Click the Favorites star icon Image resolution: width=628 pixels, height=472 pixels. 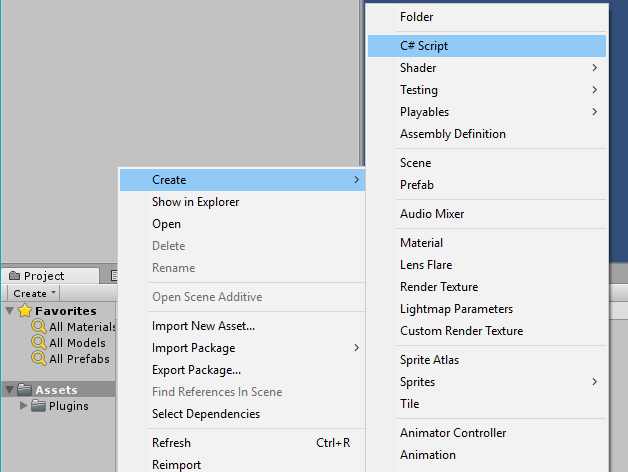coord(25,311)
